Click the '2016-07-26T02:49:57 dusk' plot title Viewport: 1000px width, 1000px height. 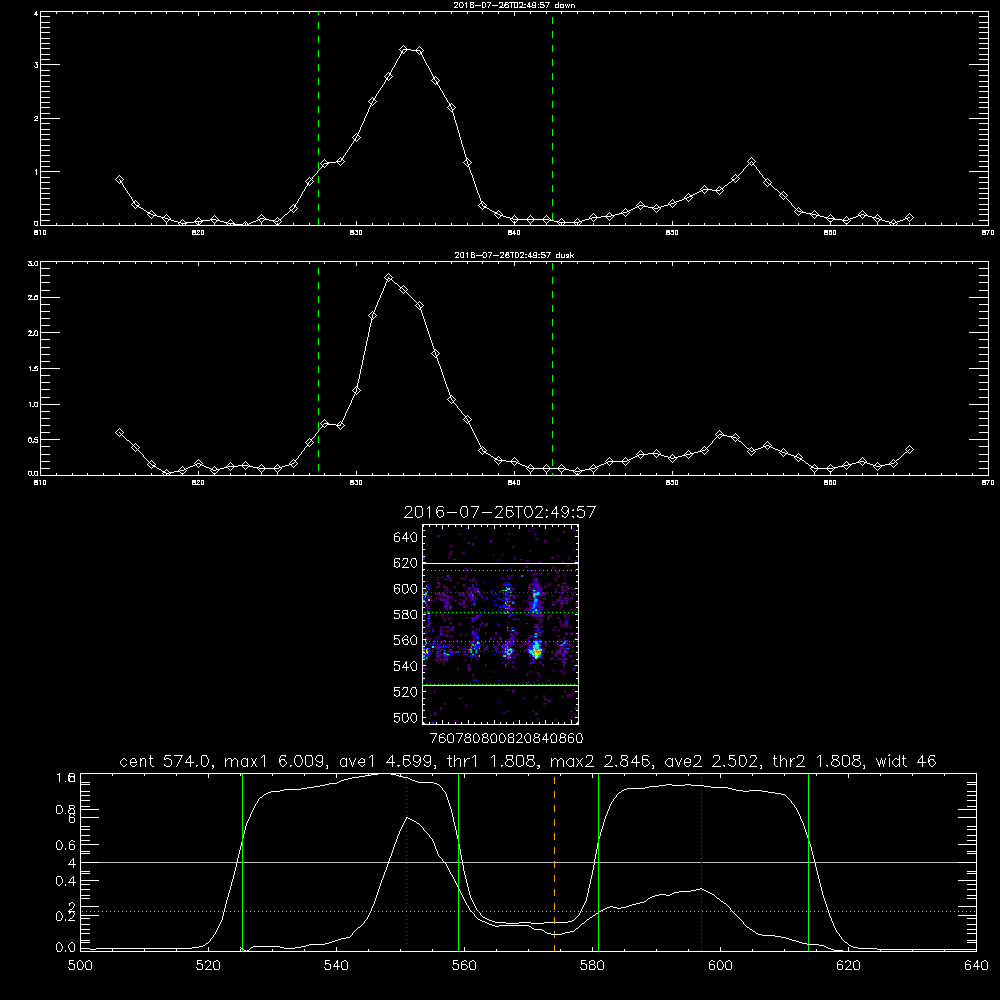514,255
